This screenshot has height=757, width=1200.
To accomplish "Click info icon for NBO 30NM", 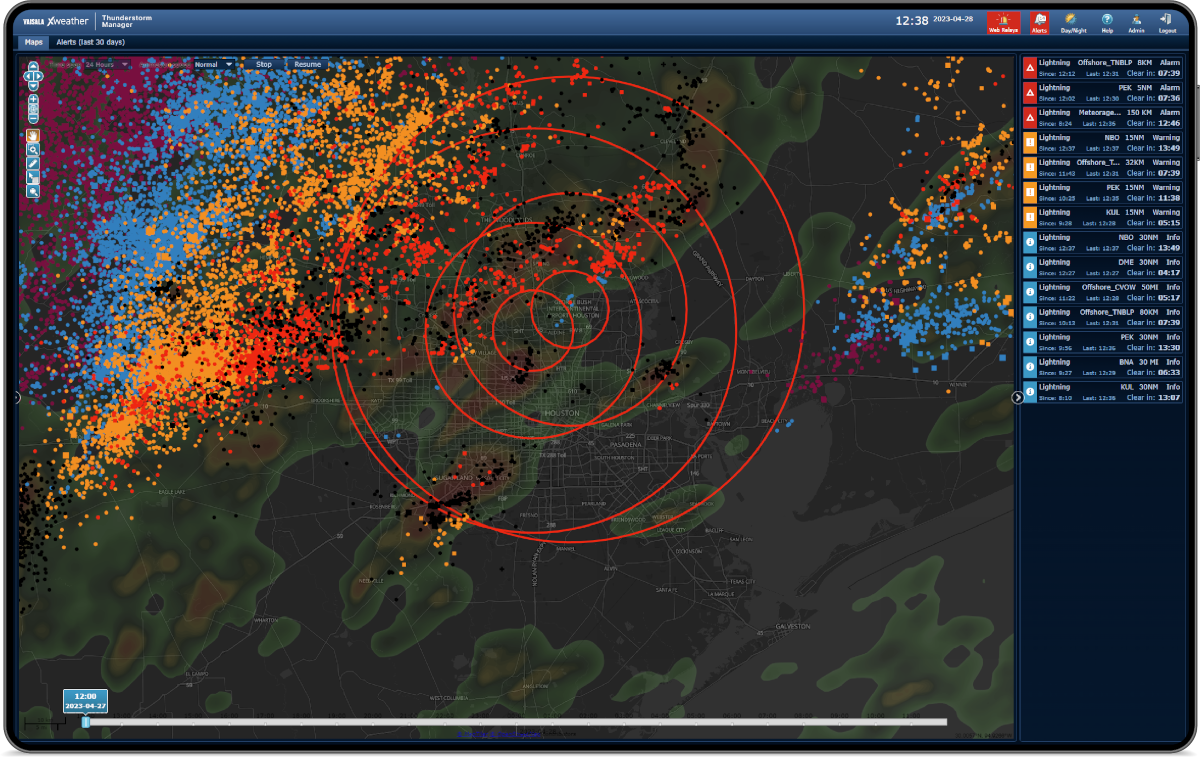I will [x=1029, y=243].
